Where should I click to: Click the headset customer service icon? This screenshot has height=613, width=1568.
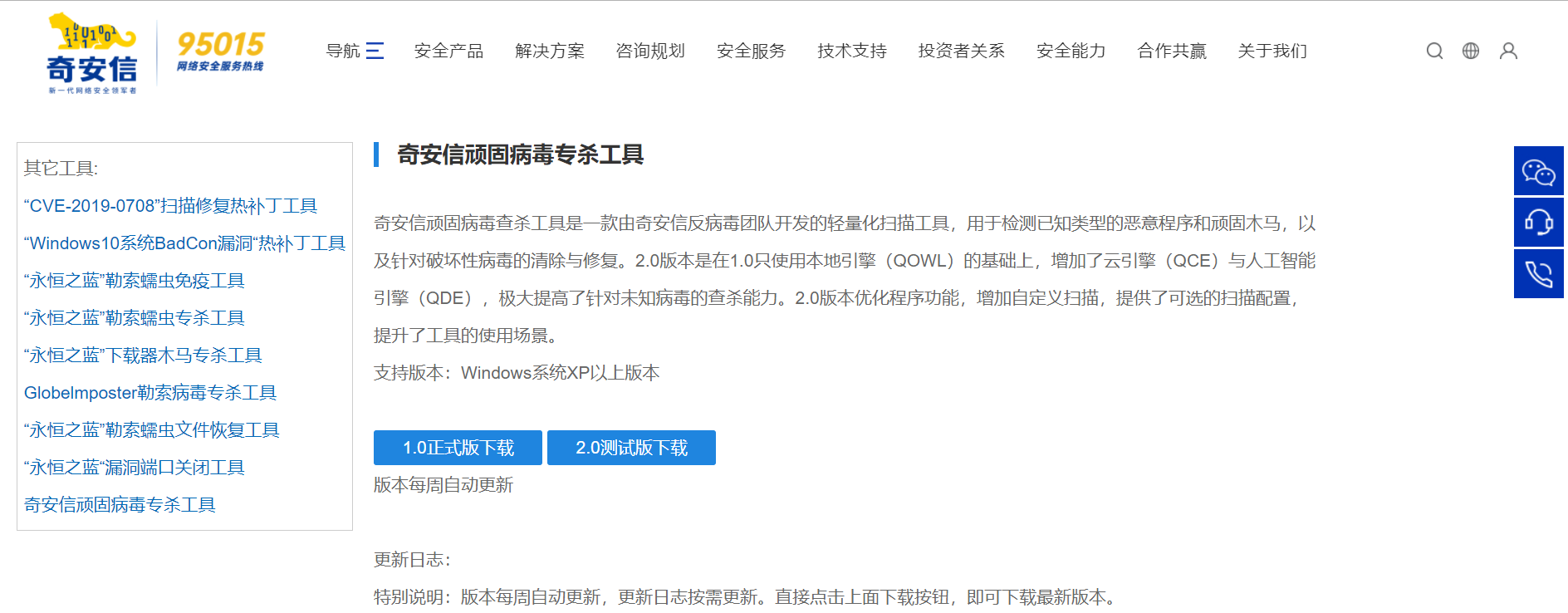pos(1539,222)
